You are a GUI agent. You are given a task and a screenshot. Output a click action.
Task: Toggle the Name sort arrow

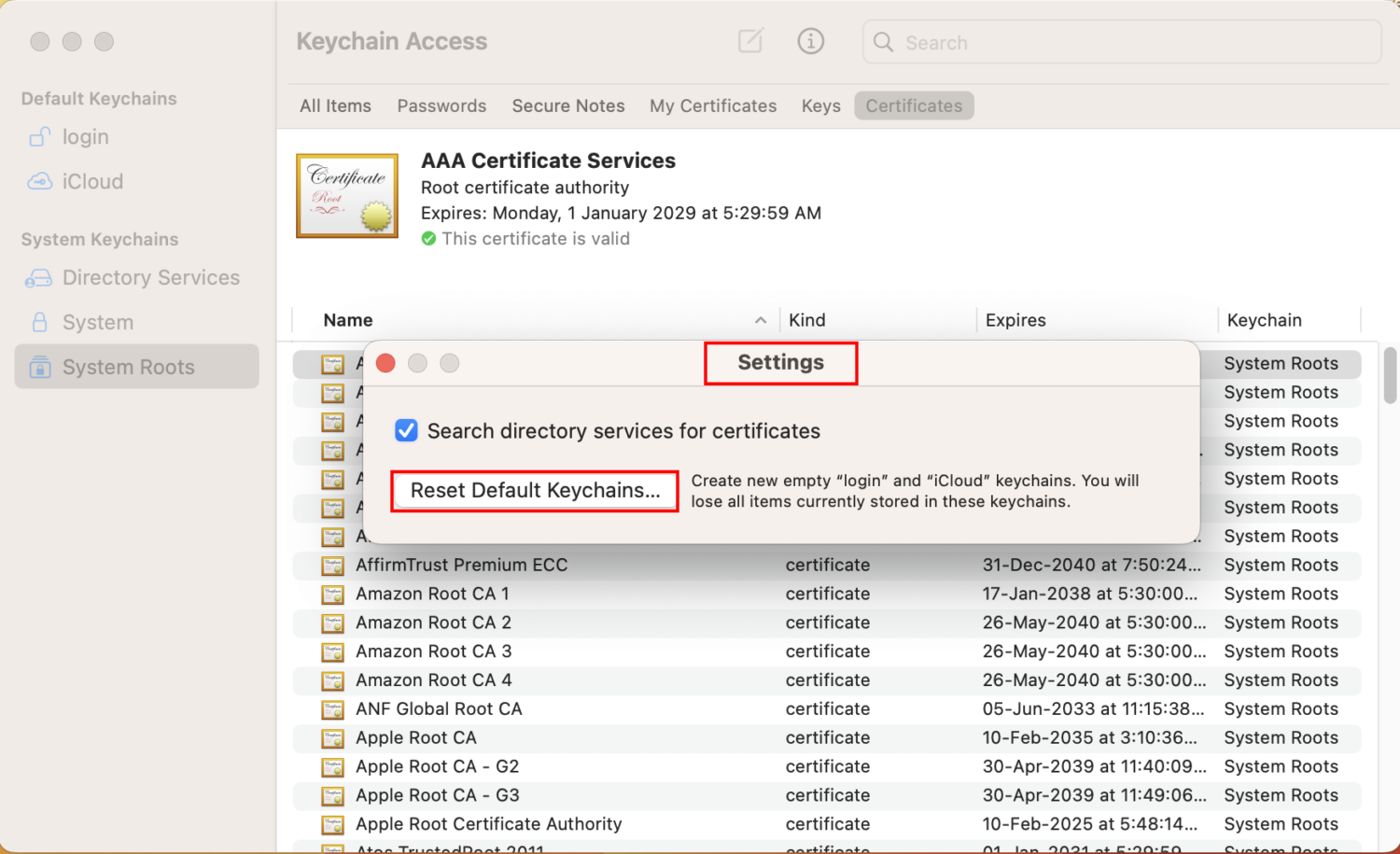click(761, 320)
